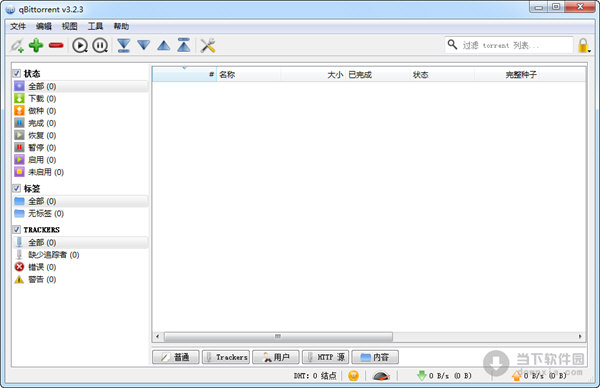
Task: Select the 启用 (0) status filter
Action: coord(80,160)
